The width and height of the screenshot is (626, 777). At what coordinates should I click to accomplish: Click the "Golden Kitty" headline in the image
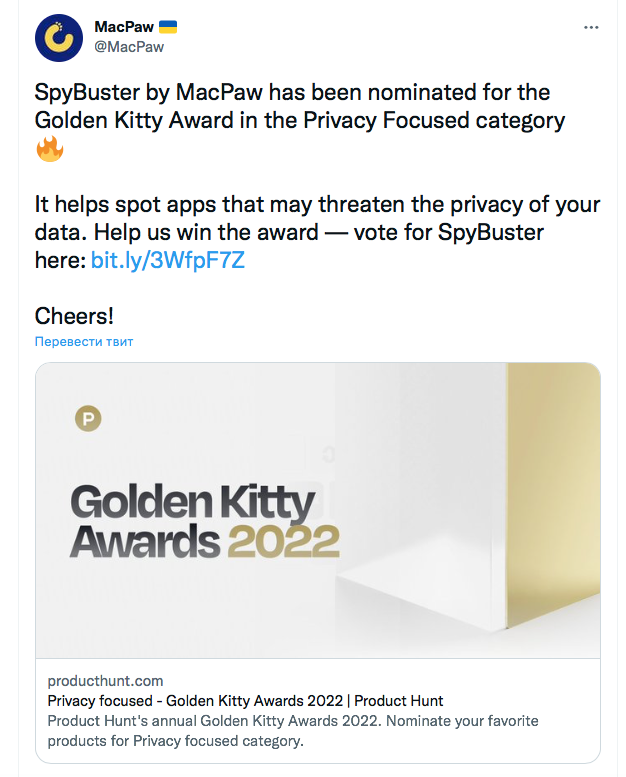(193, 502)
